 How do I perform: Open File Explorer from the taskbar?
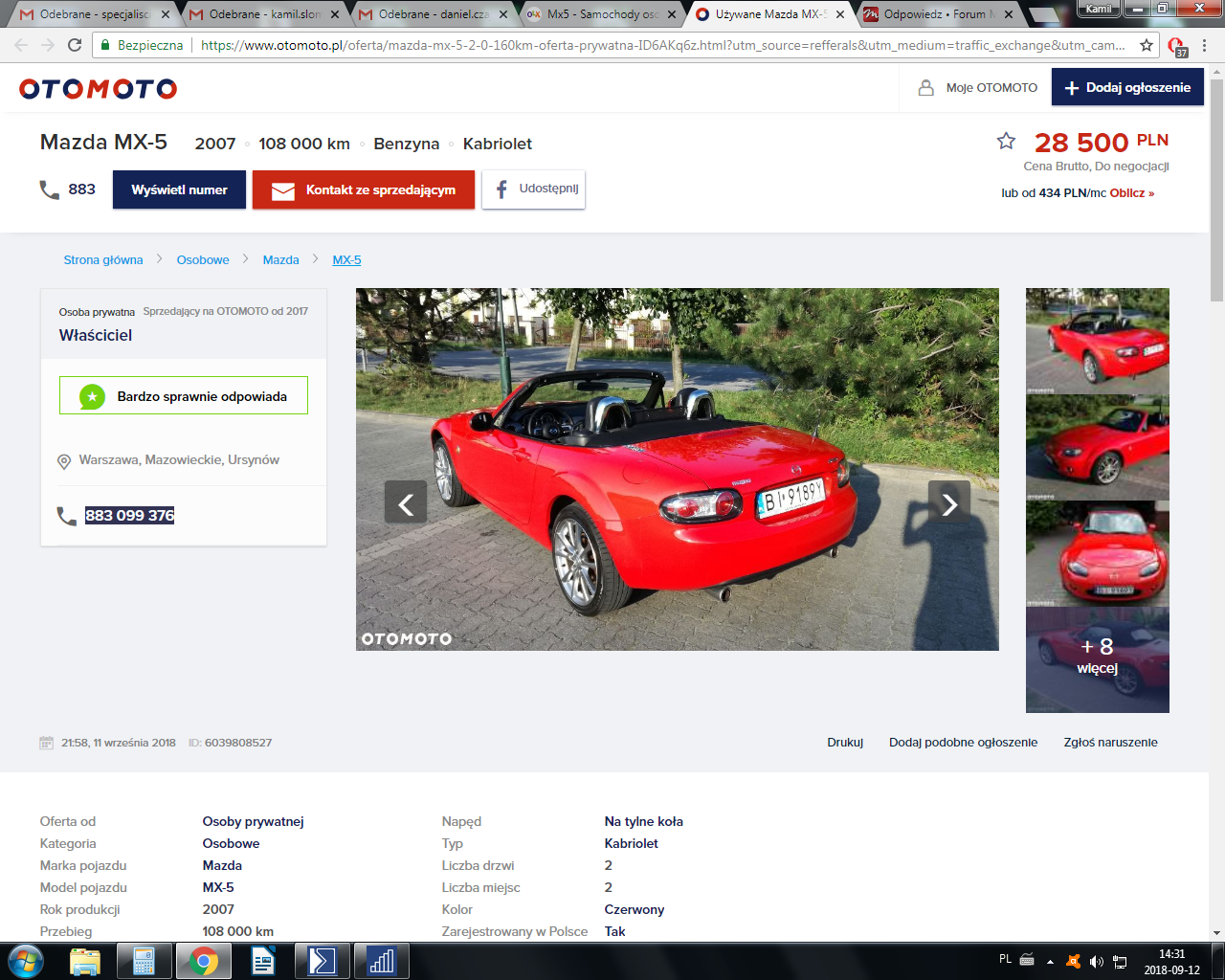(x=85, y=961)
